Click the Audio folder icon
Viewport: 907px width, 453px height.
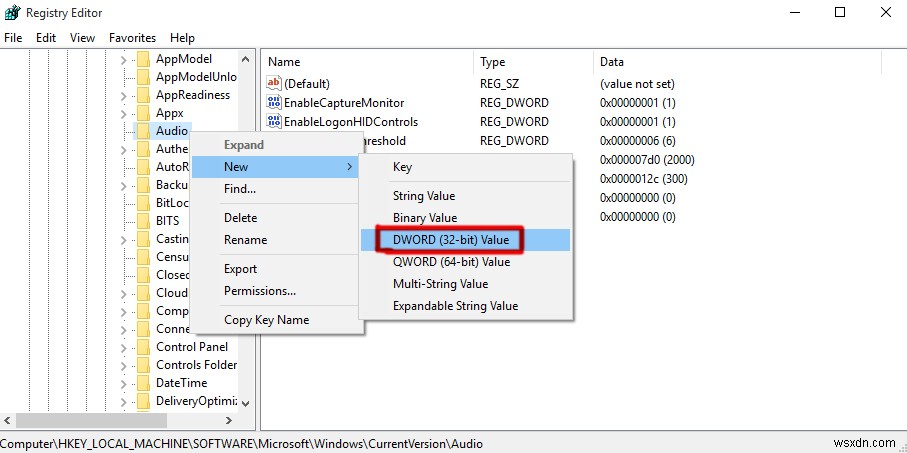[143, 131]
